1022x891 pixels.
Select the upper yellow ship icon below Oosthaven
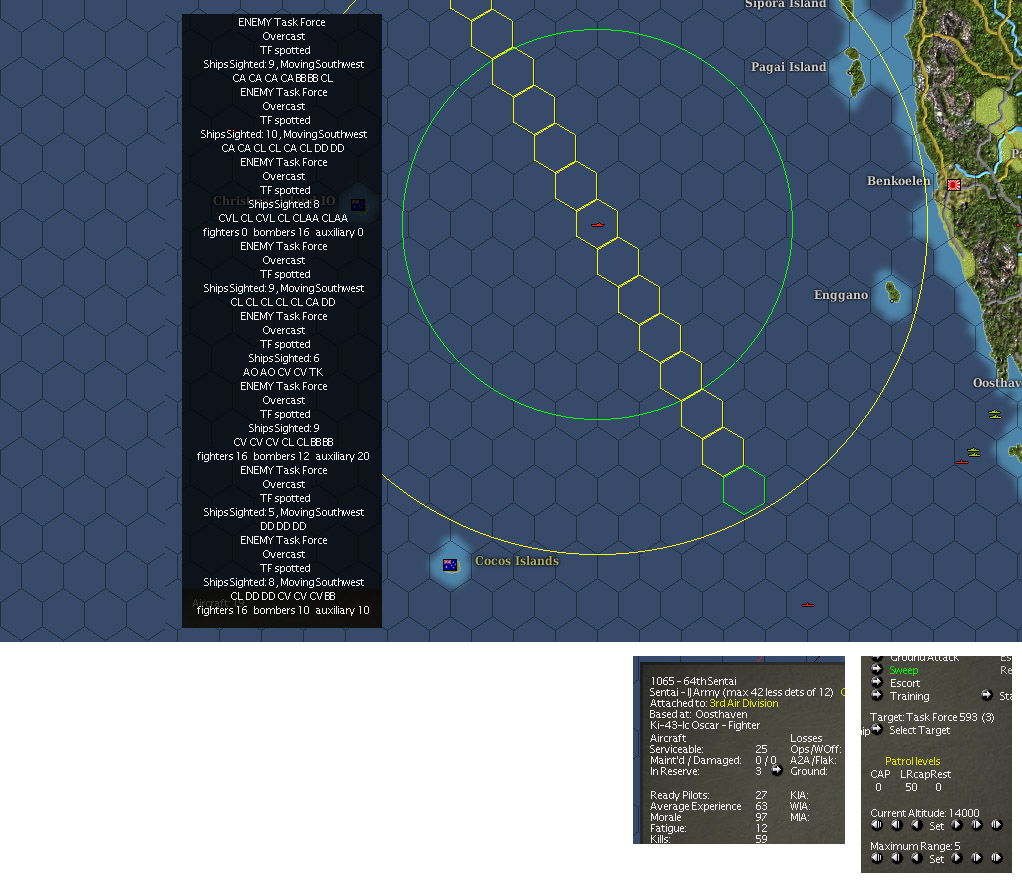[x=995, y=414]
